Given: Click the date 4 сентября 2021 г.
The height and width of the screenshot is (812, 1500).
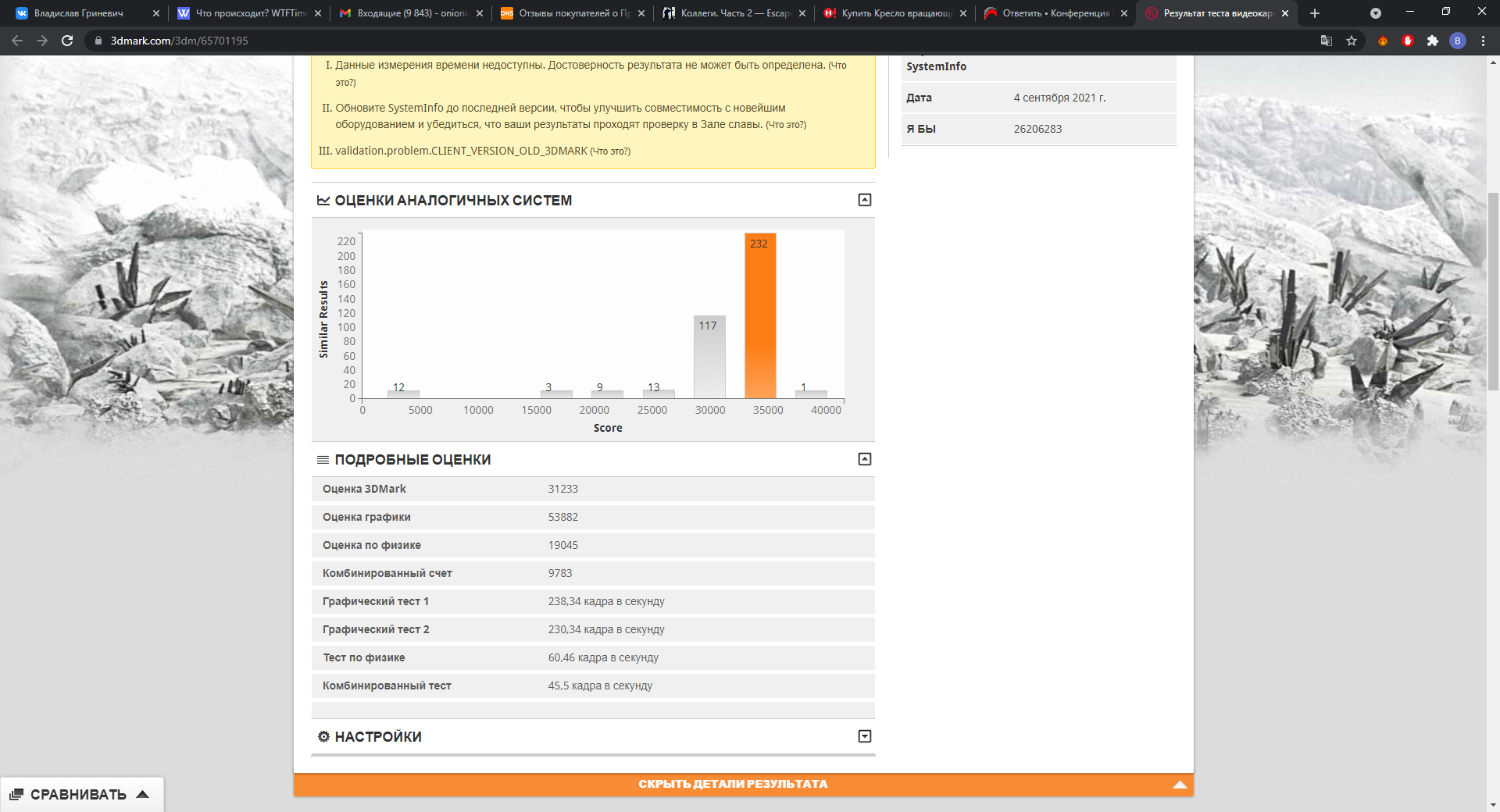Looking at the screenshot, I should 1059,98.
